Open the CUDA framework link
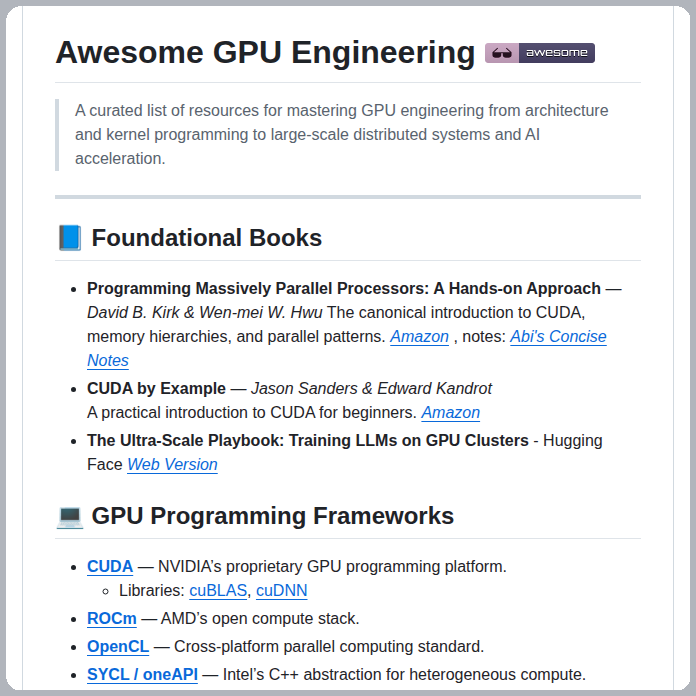Viewport: 696px width, 696px height. pyautogui.click(x=110, y=566)
